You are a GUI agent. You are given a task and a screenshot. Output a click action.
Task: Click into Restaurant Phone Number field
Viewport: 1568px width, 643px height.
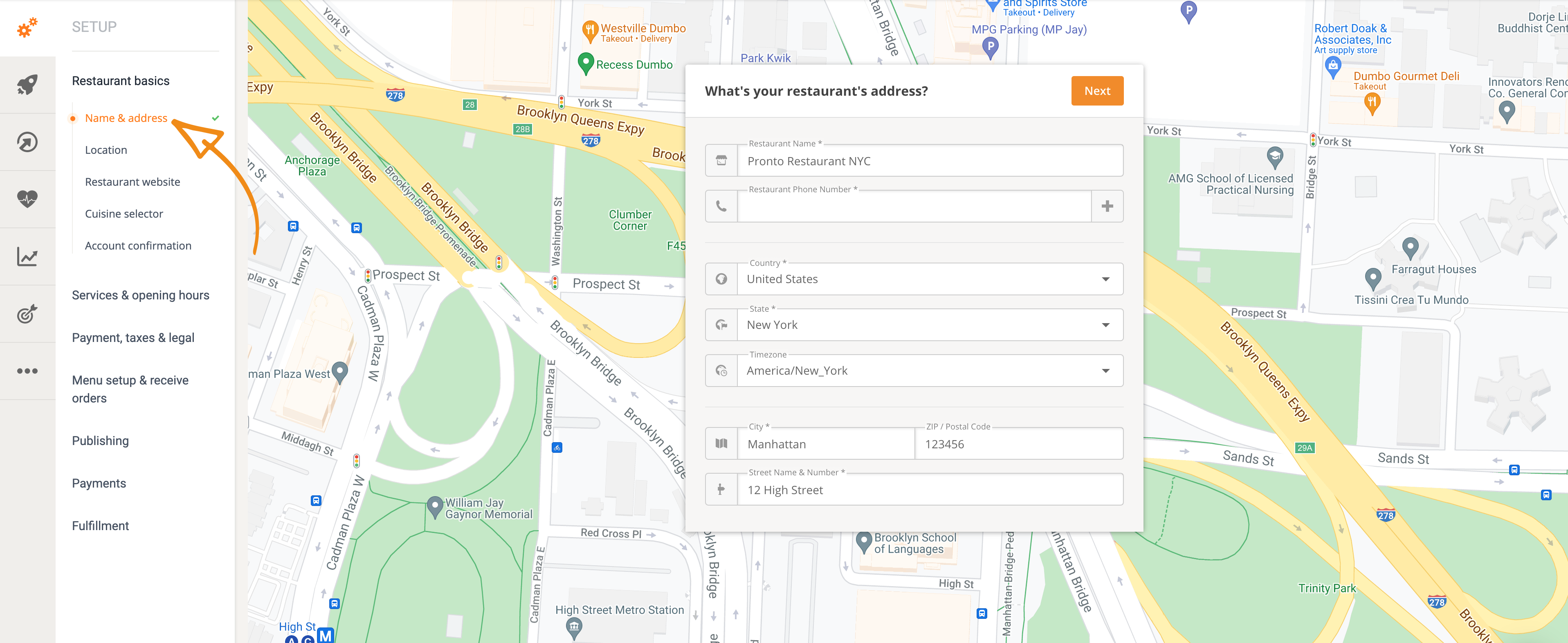coord(914,207)
